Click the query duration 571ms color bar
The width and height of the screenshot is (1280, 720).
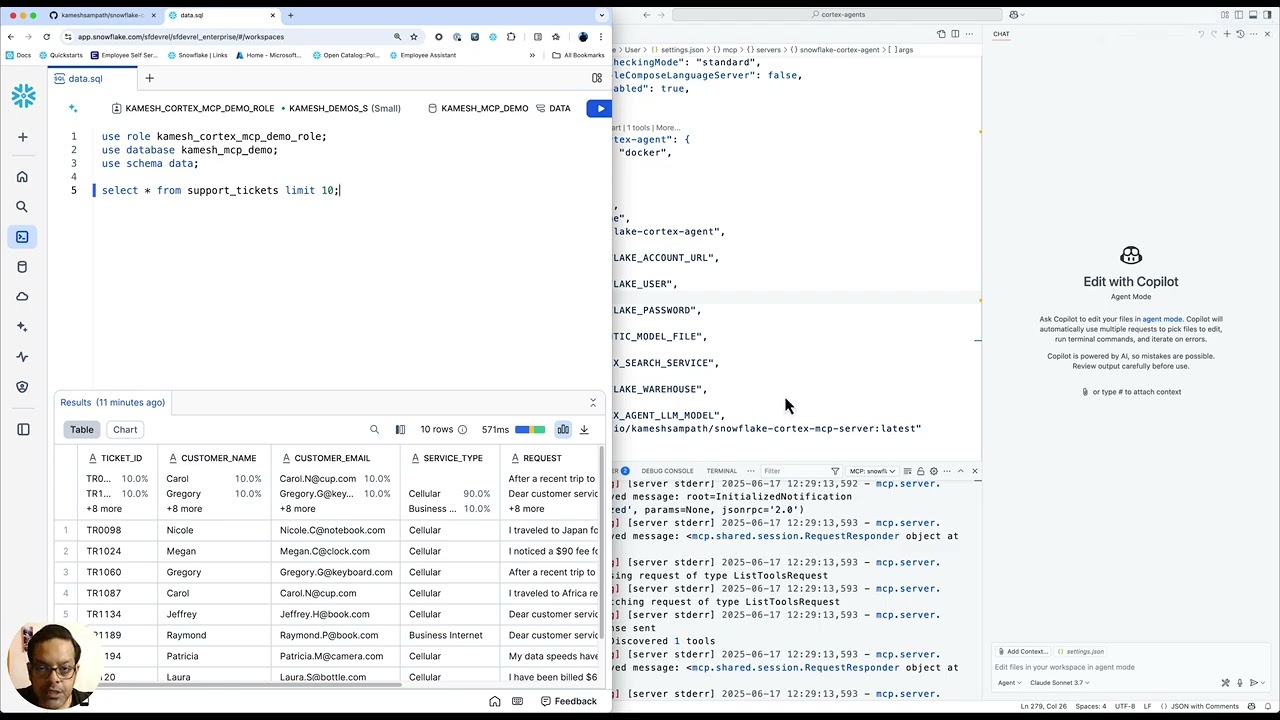530,430
